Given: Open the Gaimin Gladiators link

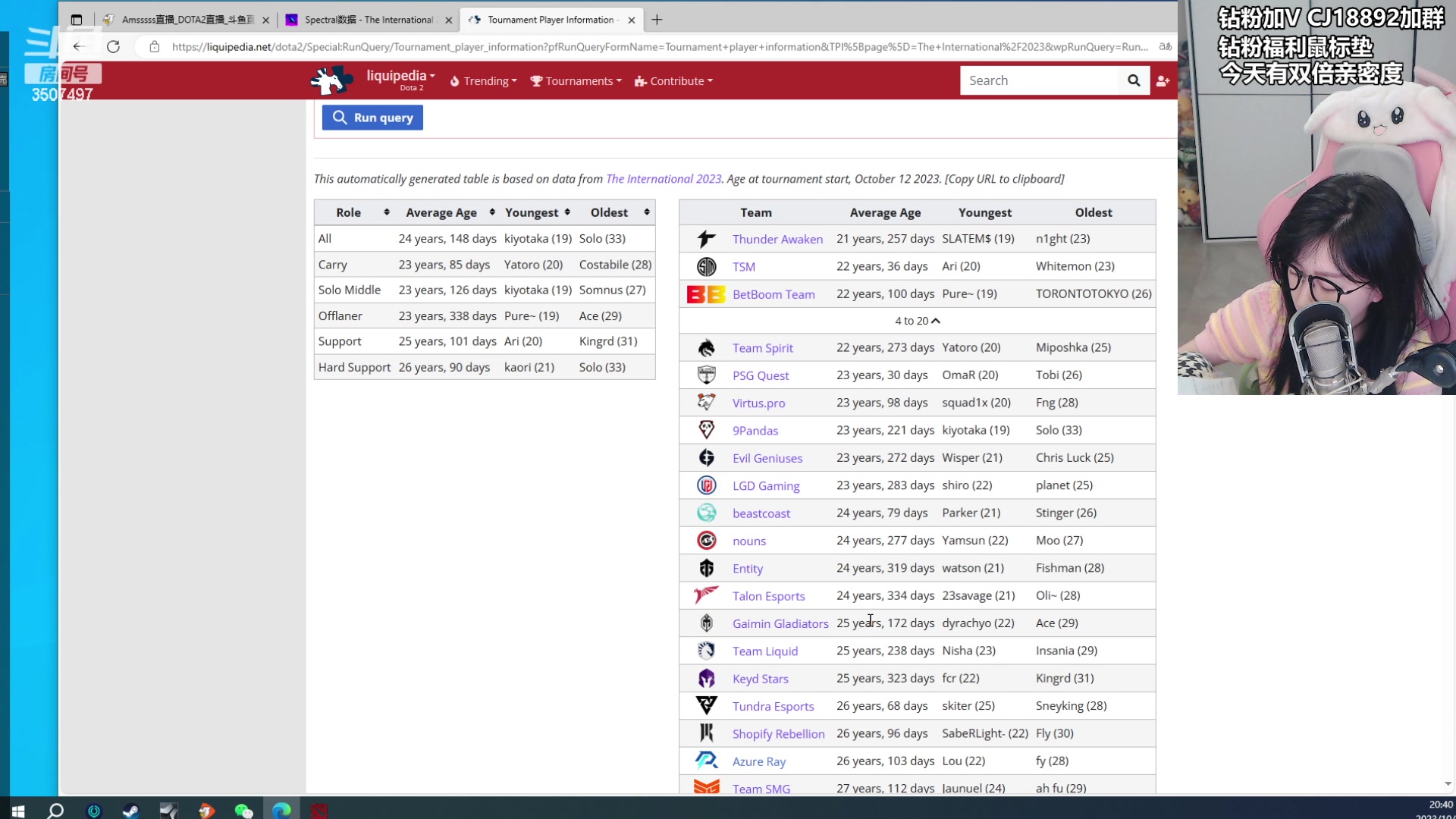Looking at the screenshot, I should [780, 623].
